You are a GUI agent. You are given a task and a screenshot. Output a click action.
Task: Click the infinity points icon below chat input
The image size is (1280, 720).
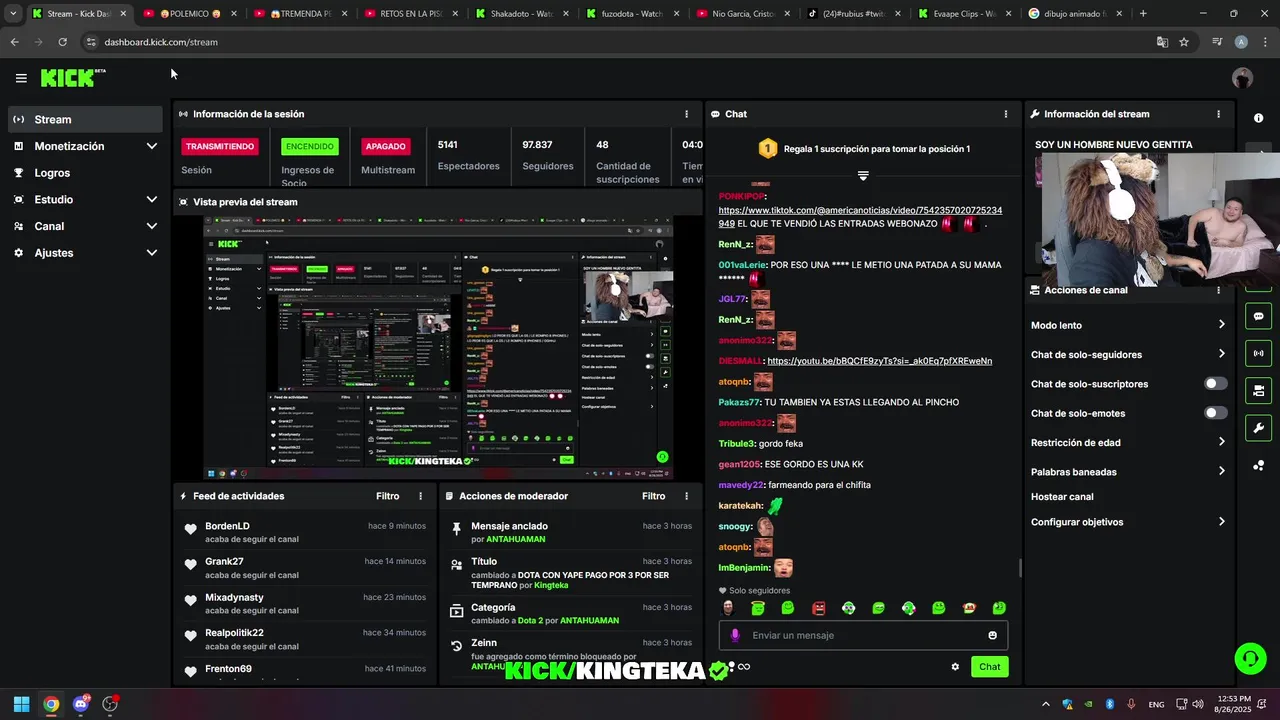tap(743, 667)
